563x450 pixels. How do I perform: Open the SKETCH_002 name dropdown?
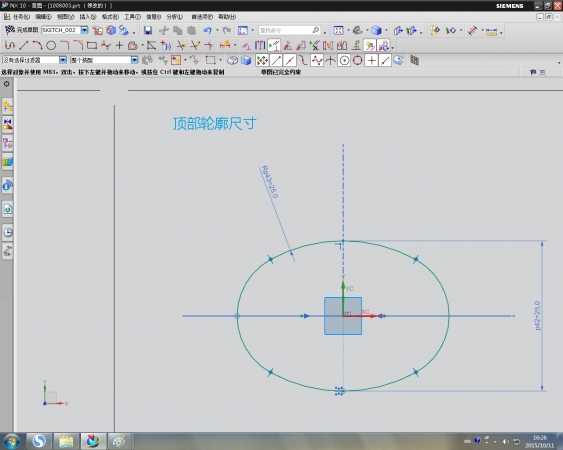pos(84,30)
